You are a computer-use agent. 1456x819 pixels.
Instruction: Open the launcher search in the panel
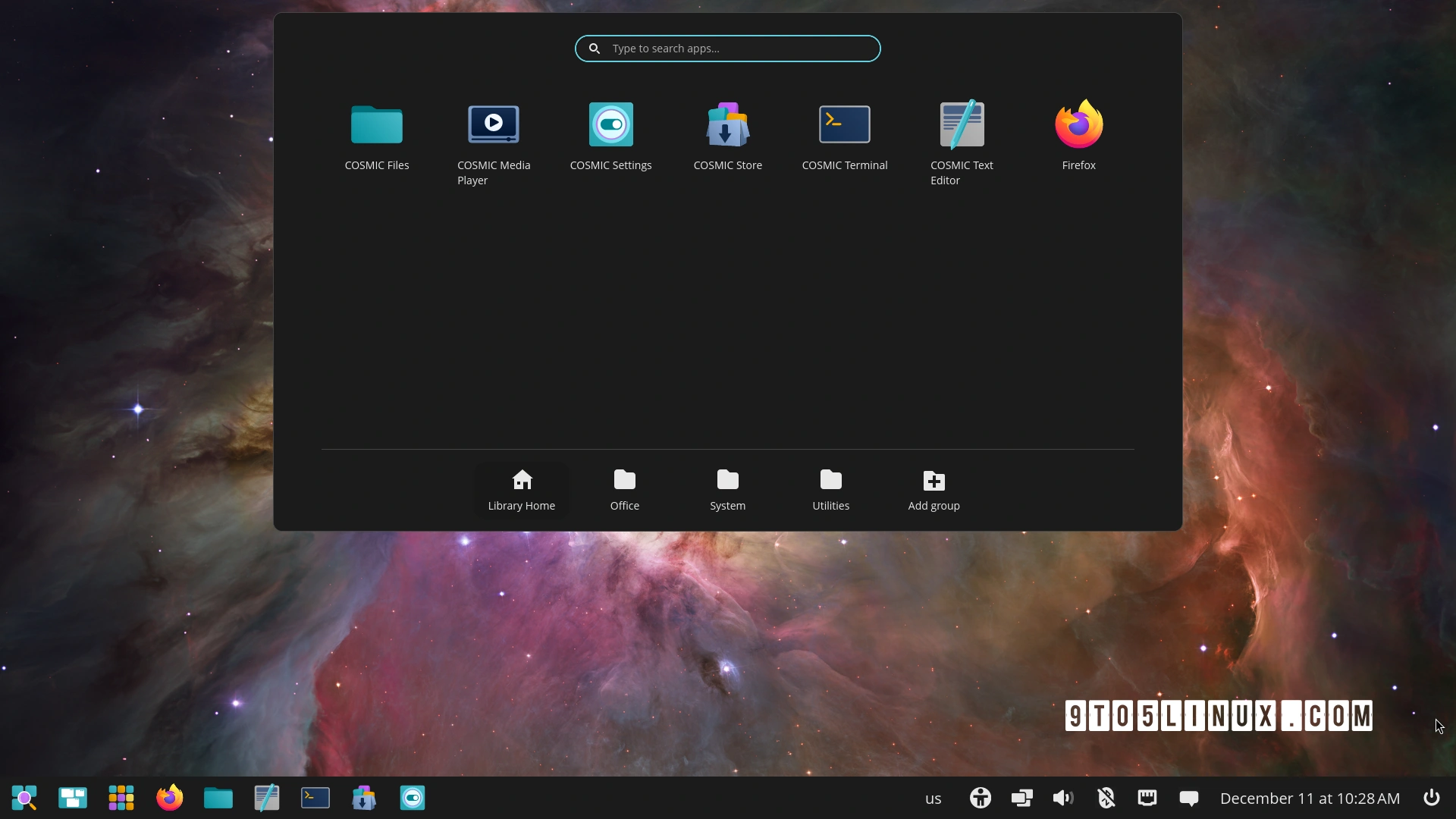point(24,798)
